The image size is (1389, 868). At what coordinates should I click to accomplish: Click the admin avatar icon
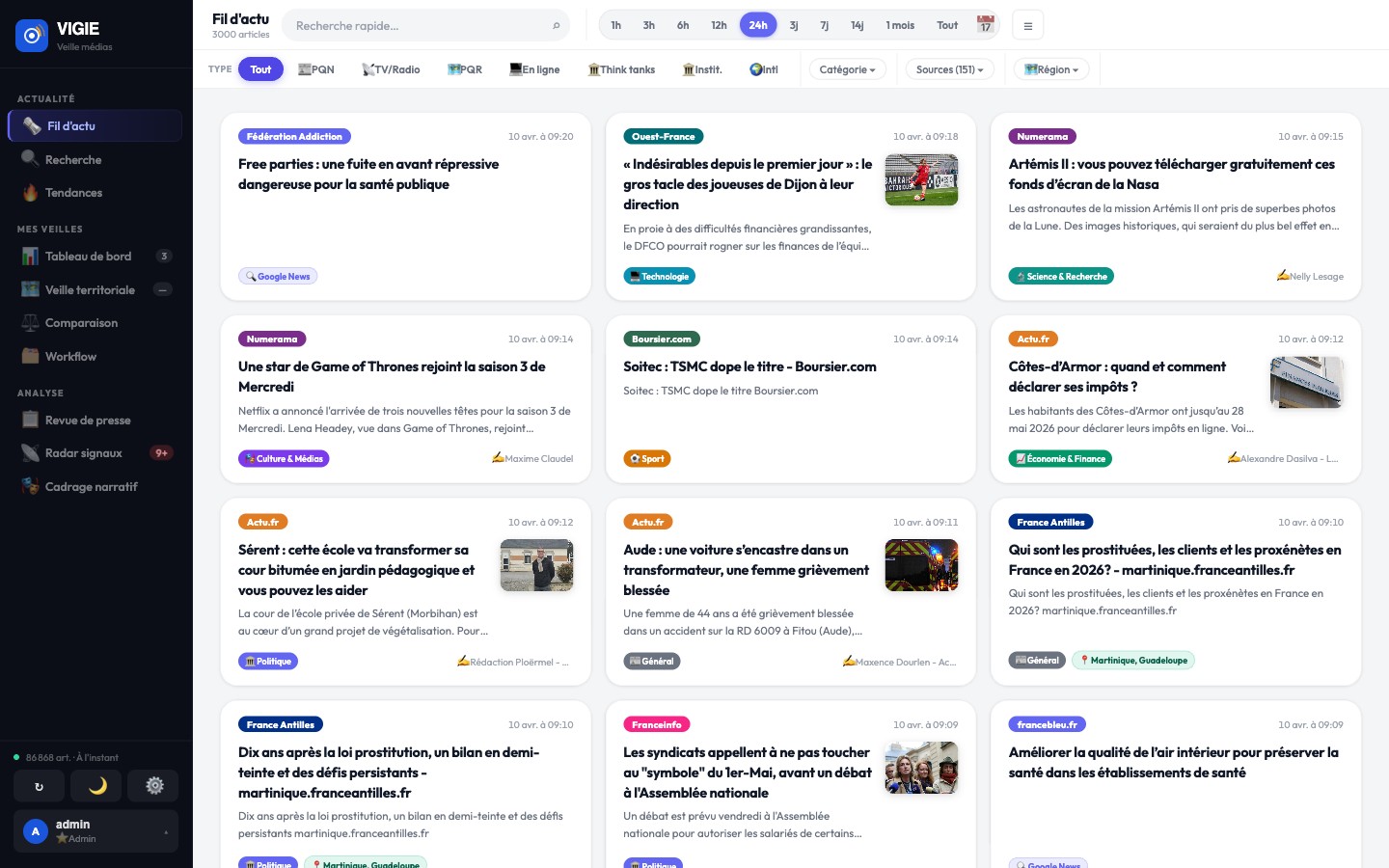pyautogui.click(x=36, y=831)
